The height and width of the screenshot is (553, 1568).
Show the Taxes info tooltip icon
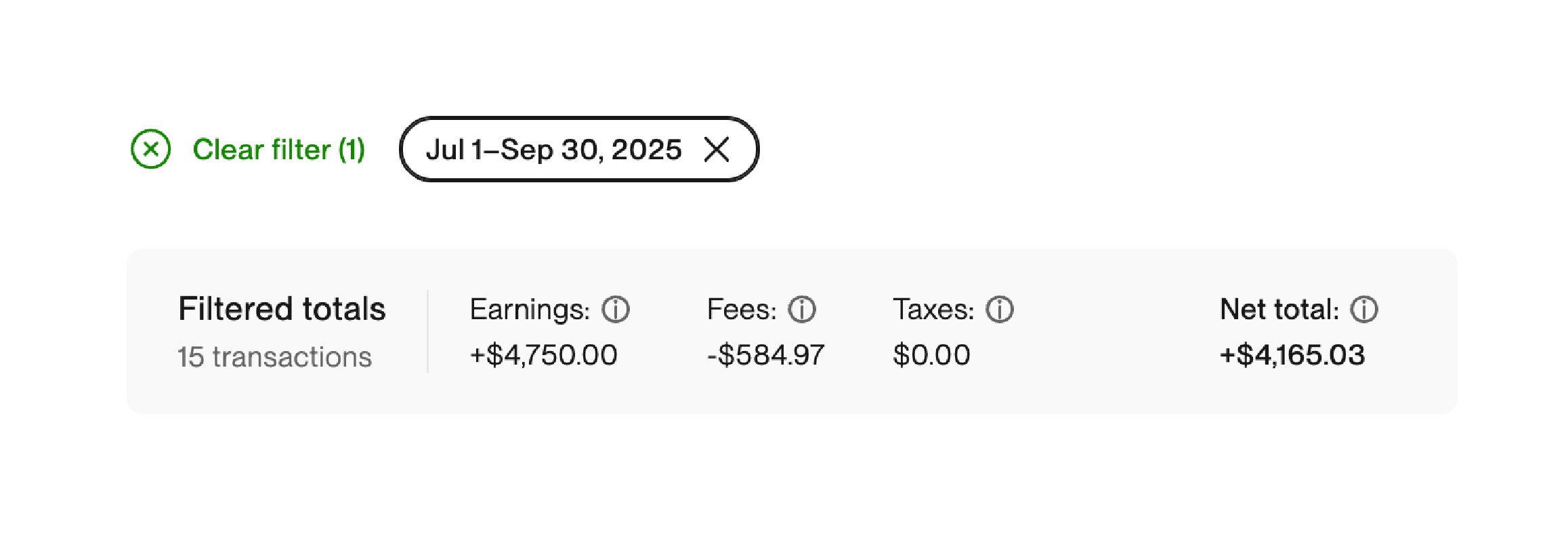pyautogui.click(x=1000, y=310)
